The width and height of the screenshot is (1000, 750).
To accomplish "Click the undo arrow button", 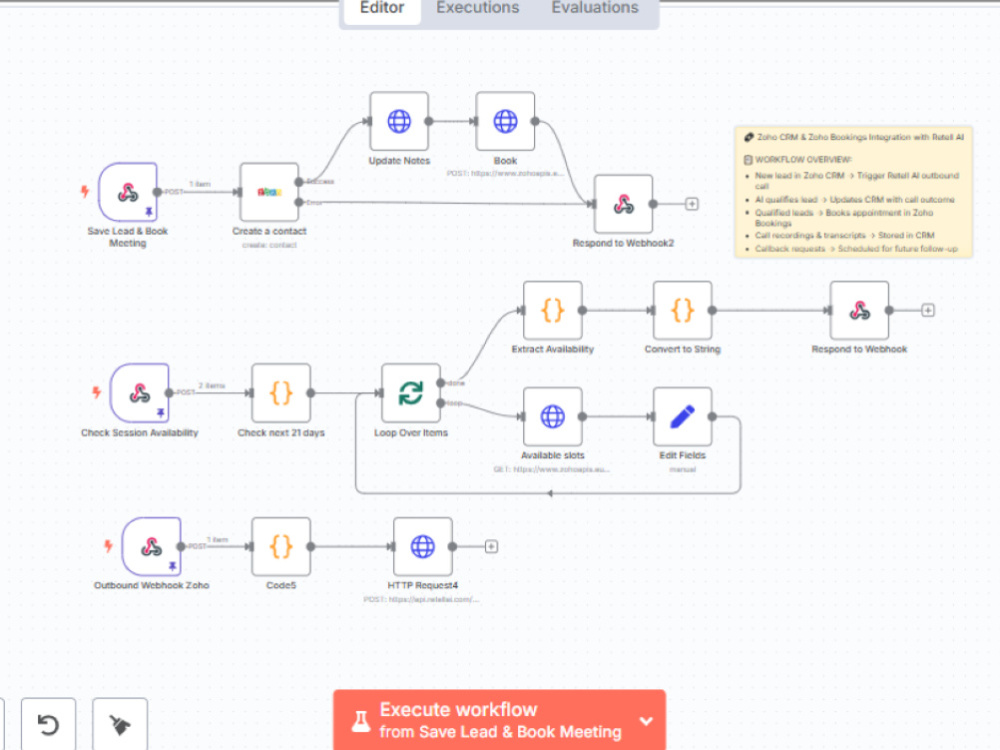I will point(48,724).
